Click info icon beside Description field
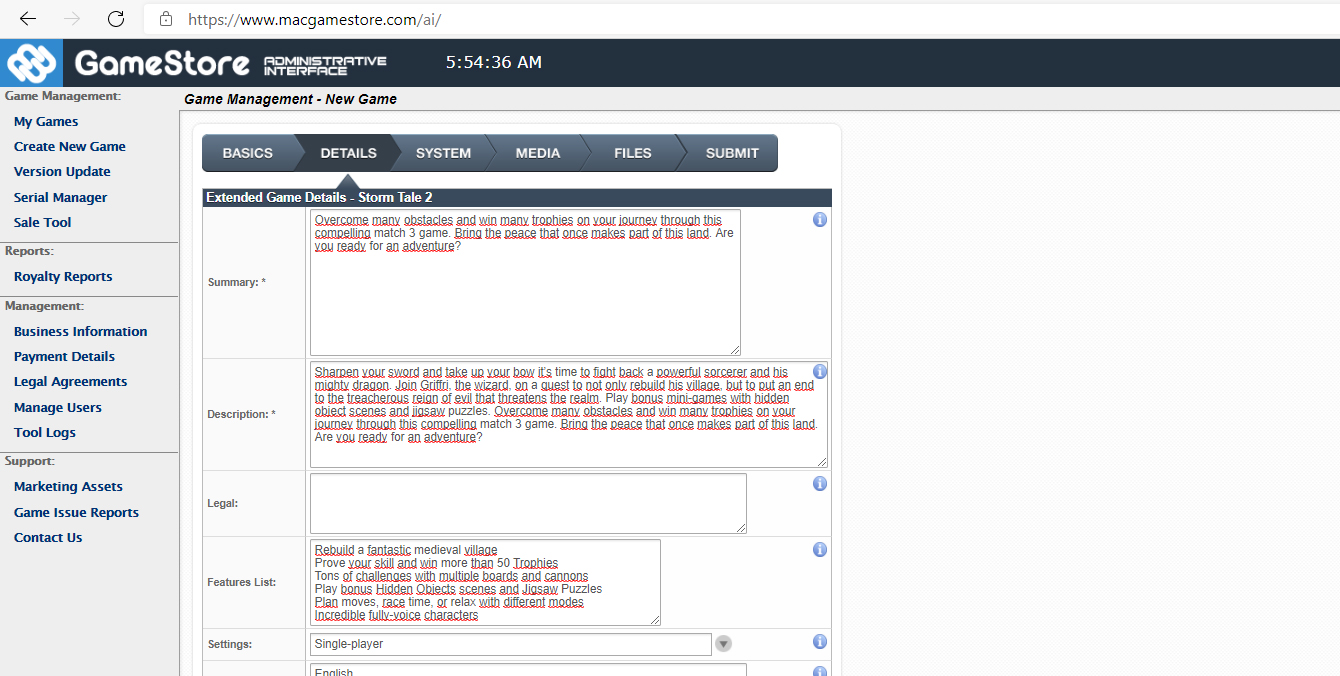Screen dimensions: 1340x676 click(820, 371)
